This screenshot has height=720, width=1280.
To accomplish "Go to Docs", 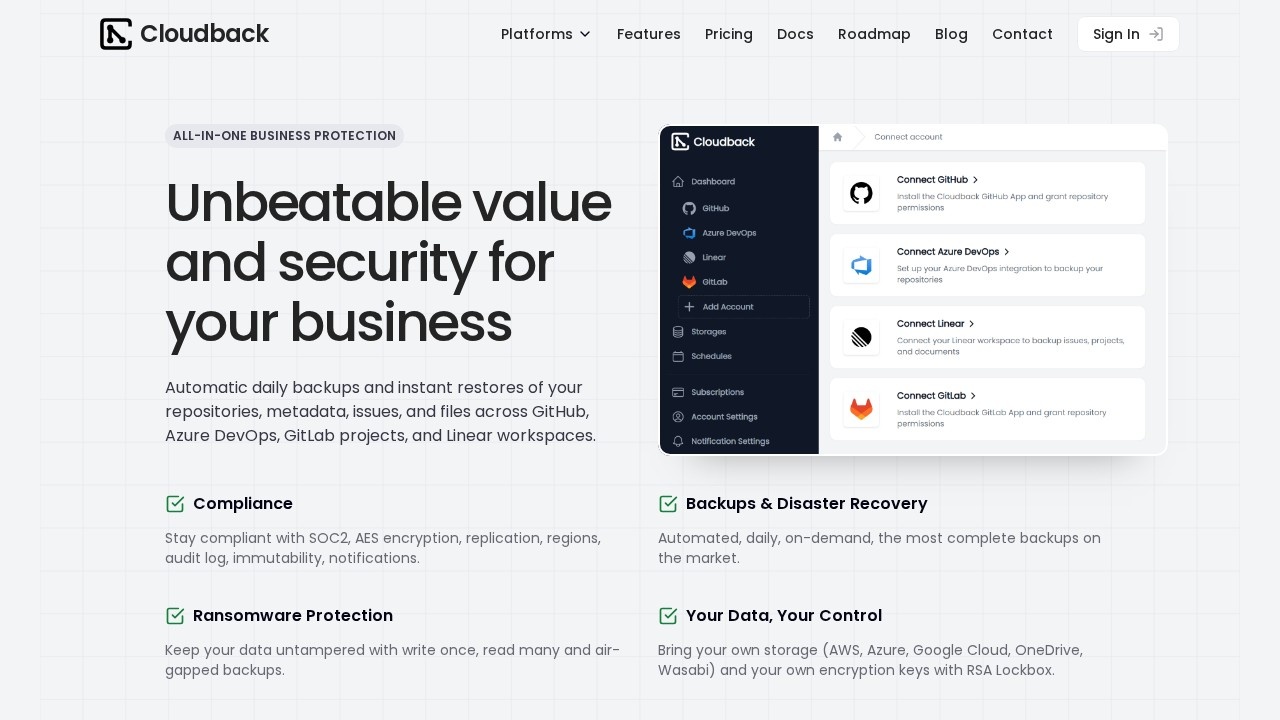I will [x=795, y=34].
